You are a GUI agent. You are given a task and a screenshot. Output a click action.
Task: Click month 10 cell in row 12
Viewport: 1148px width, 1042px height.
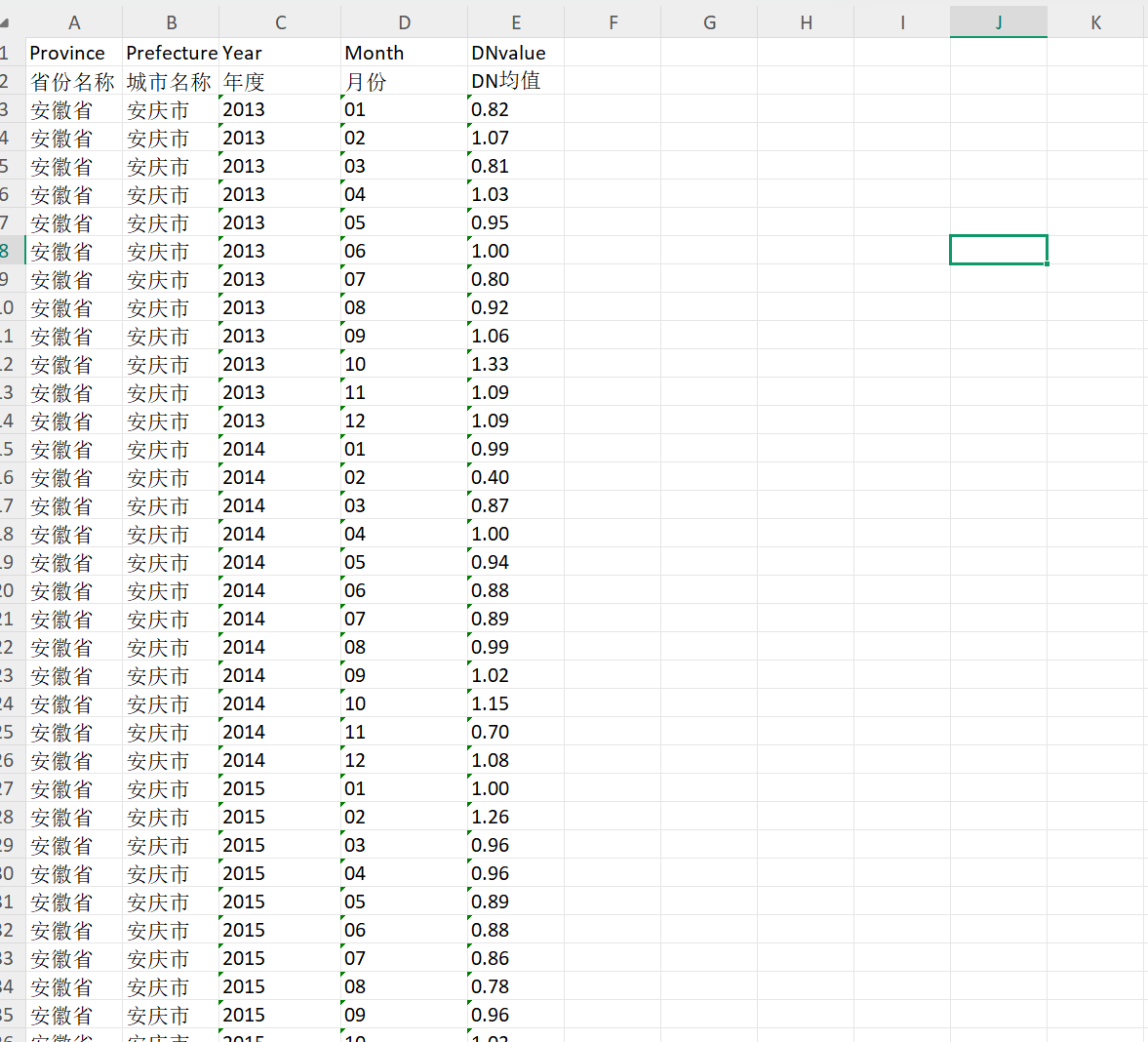point(404,365)
